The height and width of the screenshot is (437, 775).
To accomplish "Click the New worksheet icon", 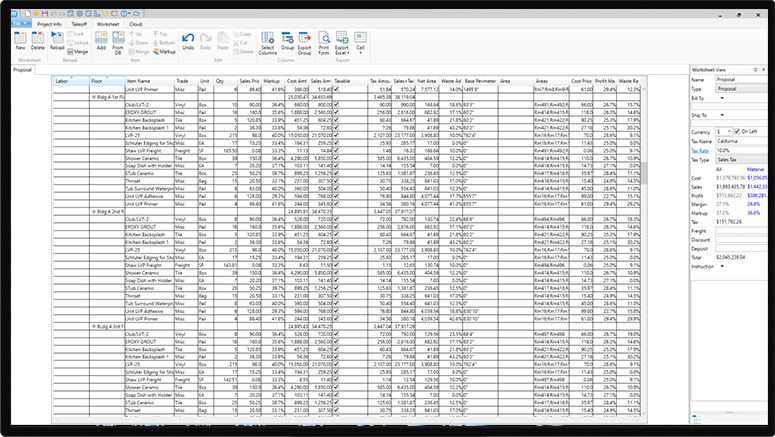I will point(20,40).
